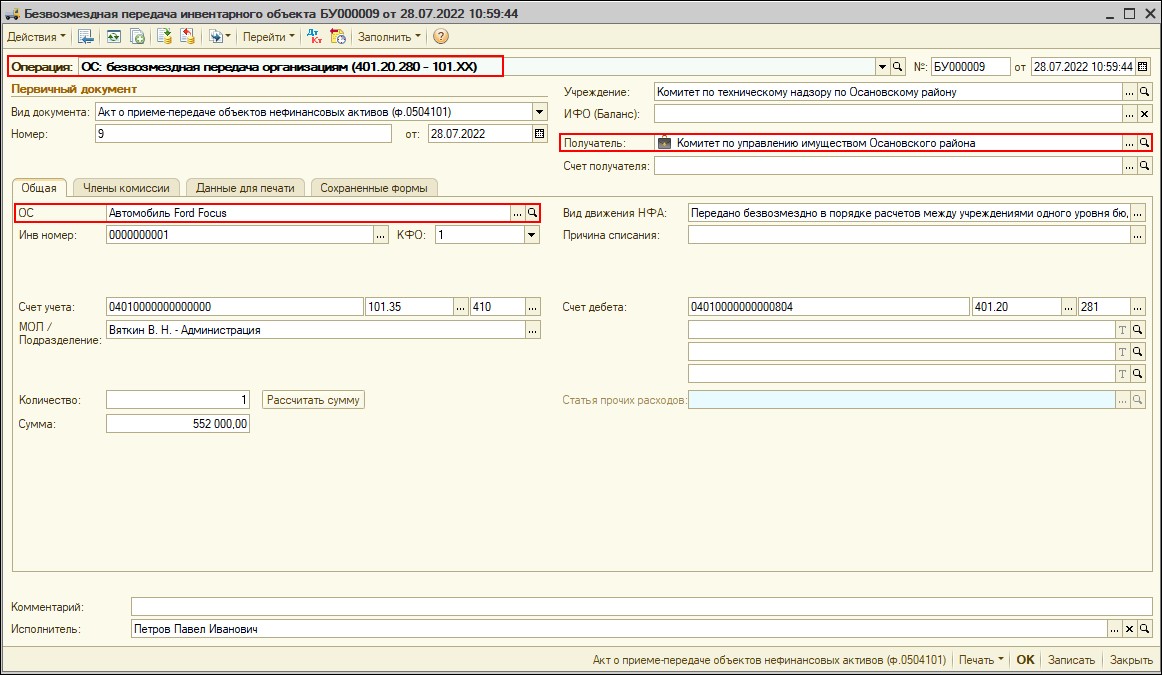Open selection for Учреждение via ellipsis
The image size is (1162, 675).
(x=1129, y=92)
